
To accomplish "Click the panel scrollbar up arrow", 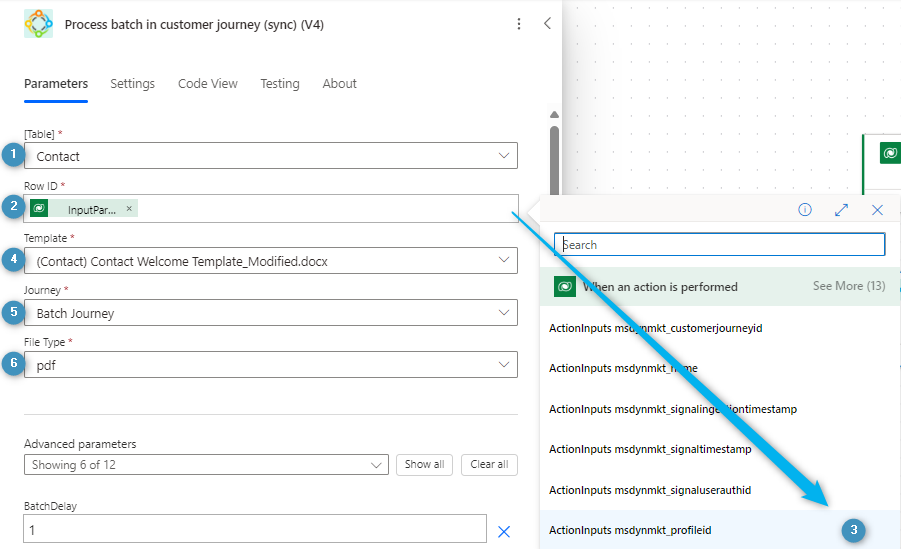I will (554, 114).
